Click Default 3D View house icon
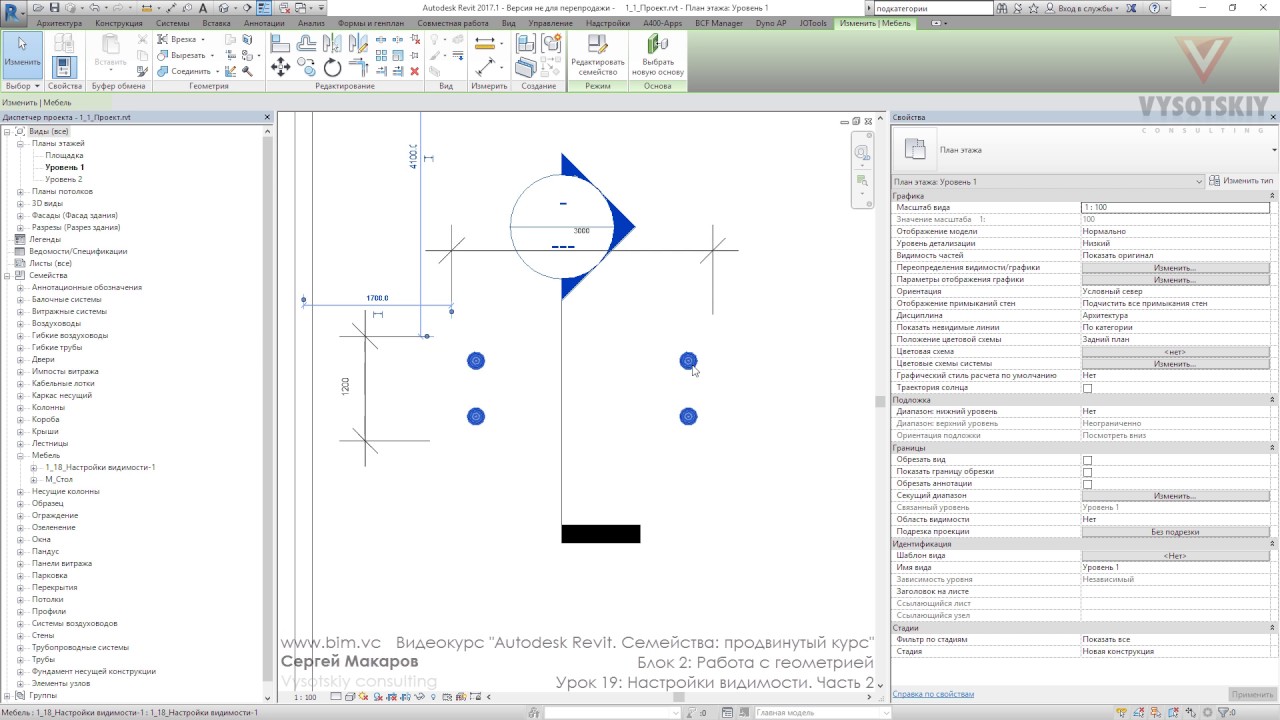 coord(225,8)
